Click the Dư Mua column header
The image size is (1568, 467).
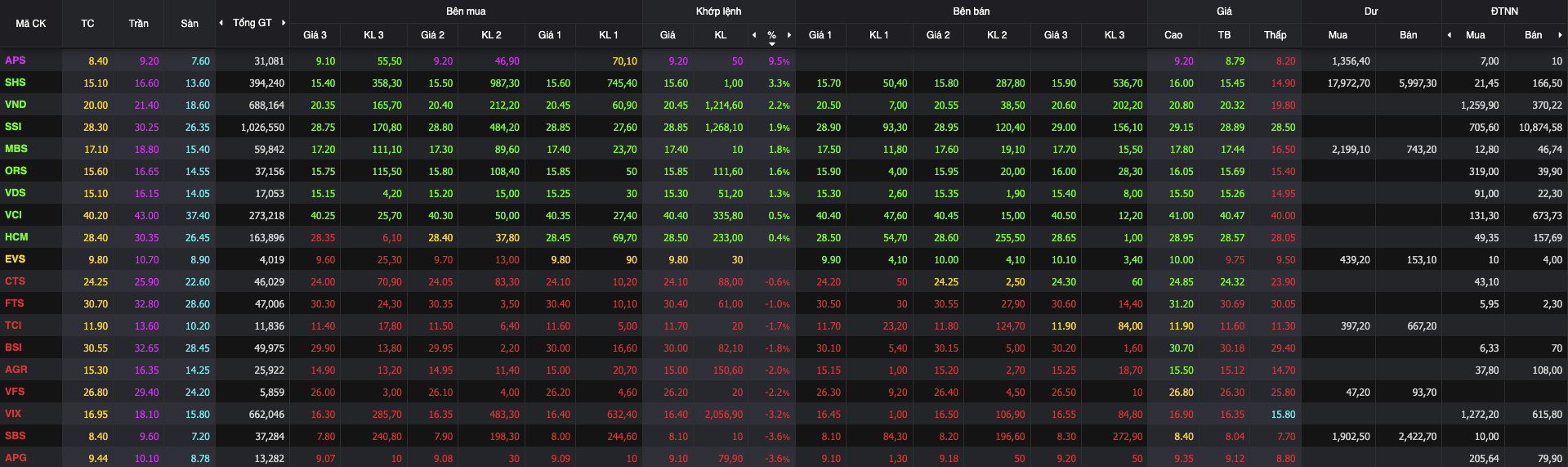click(1338, 35)
